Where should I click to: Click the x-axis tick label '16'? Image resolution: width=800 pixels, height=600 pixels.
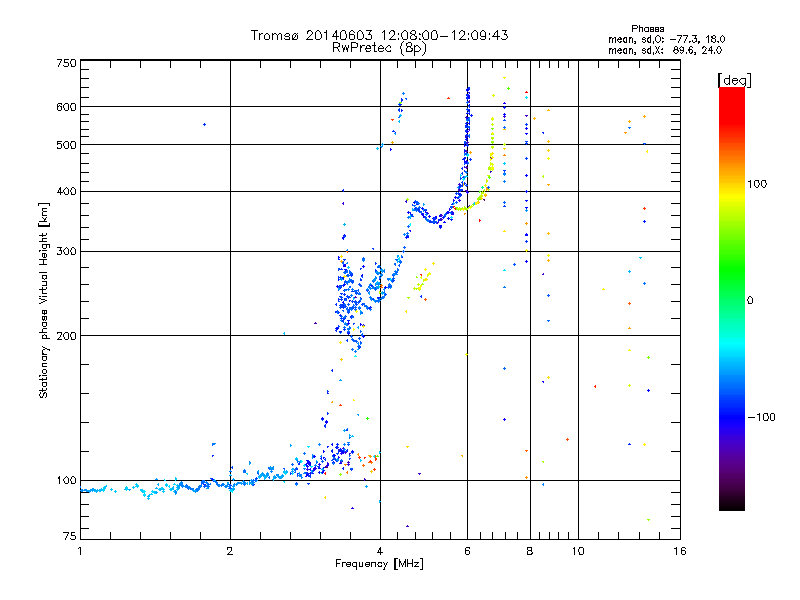click(680, 551)
